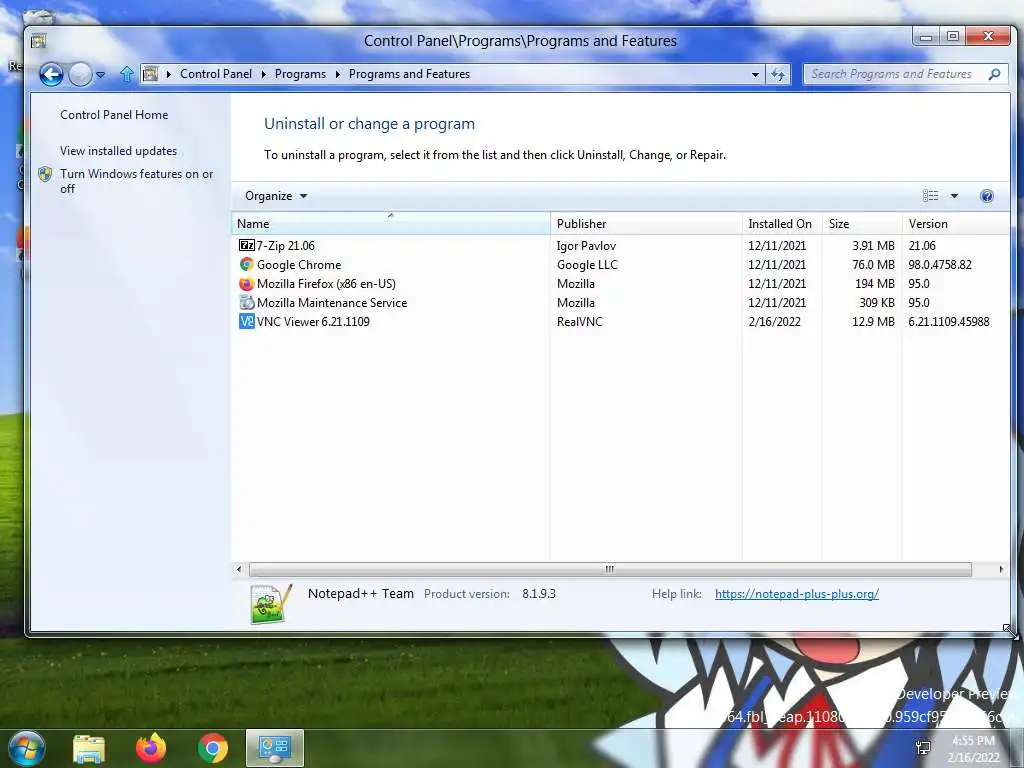Open the notepad-plus-plus.org help link
This screenshot has width=1024, height=768.
(x=797, y=594)
